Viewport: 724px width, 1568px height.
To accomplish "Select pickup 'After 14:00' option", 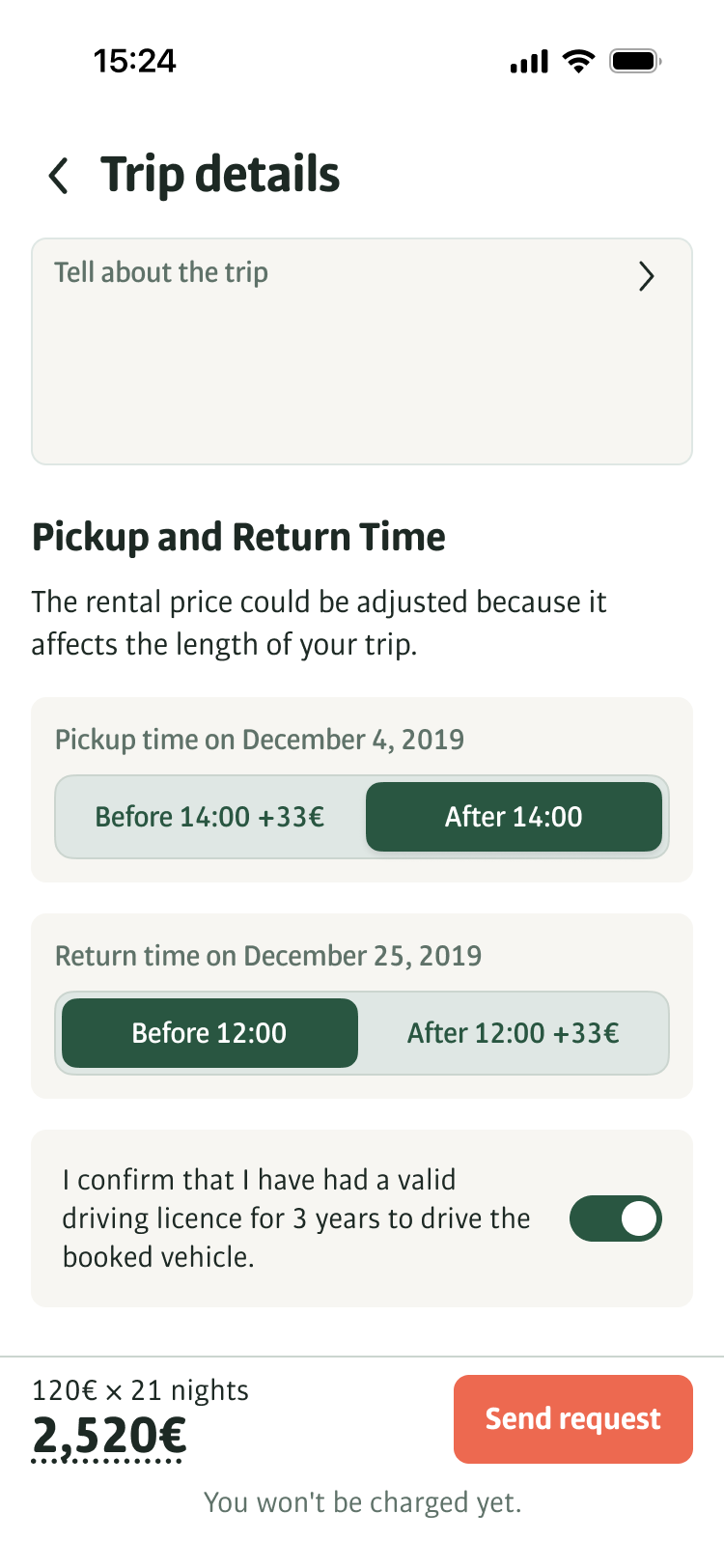I will [x=514, y=817].
